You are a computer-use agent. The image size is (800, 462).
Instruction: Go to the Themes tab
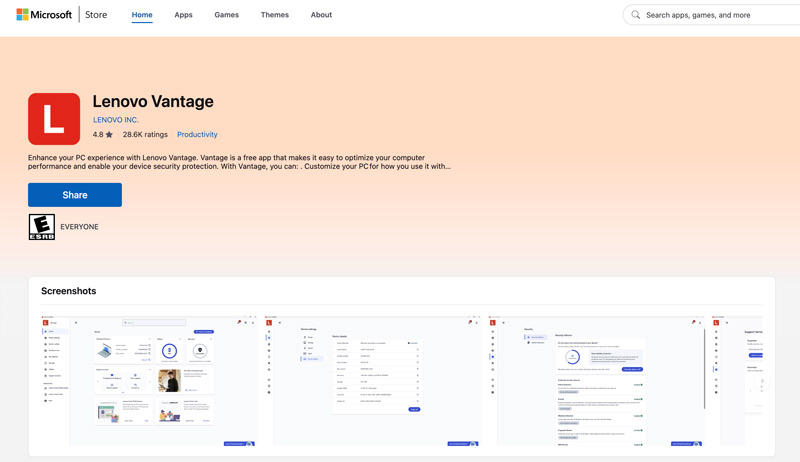[274, 15]
